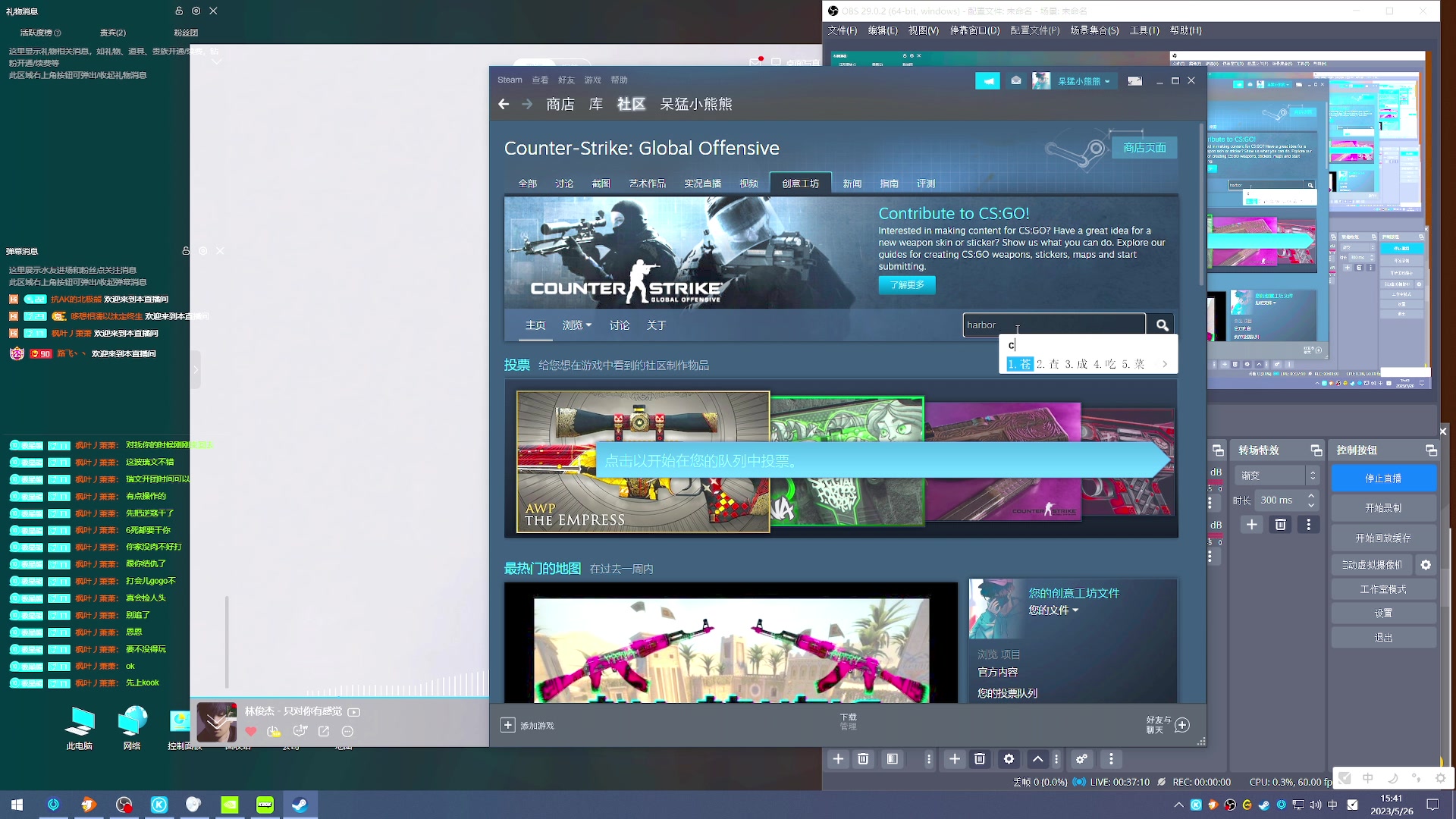Viewport: 1456px width, 819px height.
Task: Delete scene with first trash icon
Action: click(x=863, y=758)
